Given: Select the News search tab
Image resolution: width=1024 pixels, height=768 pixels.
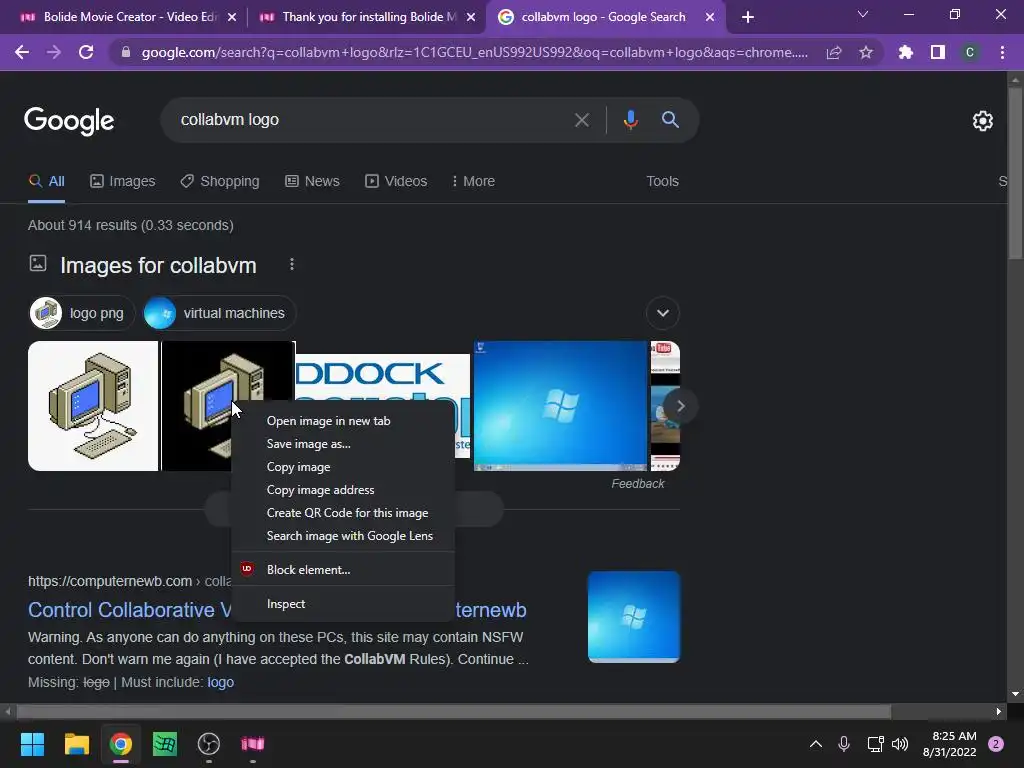Looking at the screenshot, I should click(x=312, y=181).
